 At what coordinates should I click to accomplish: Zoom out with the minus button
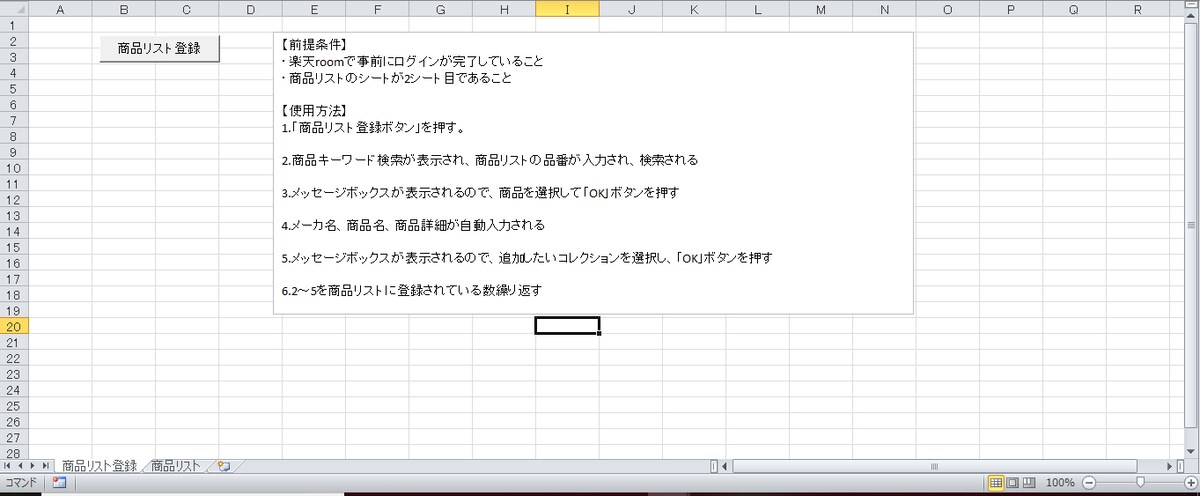click(x=1089, y=483)
